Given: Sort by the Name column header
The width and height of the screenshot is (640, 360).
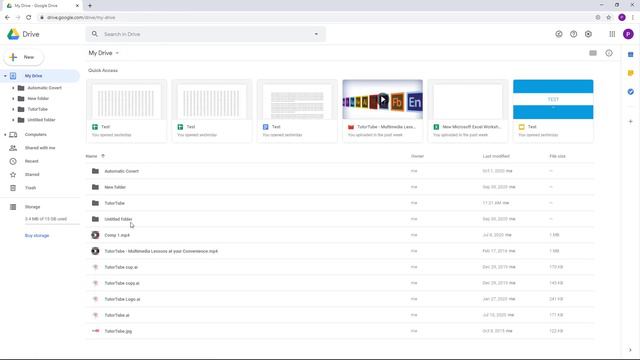Looking at the screenshot, I should [91, 156].
